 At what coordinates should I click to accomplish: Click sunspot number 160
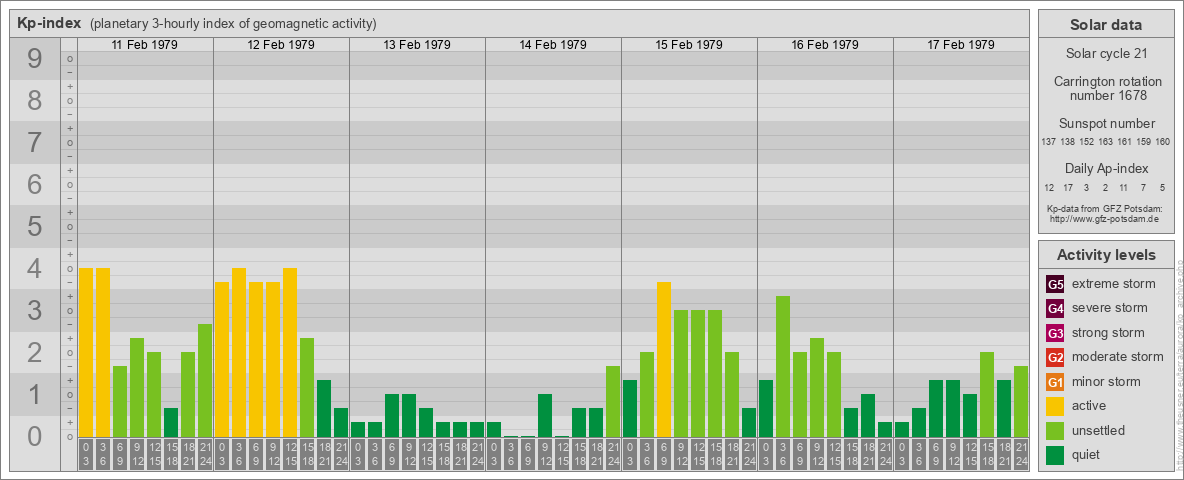pos(1163,142)
